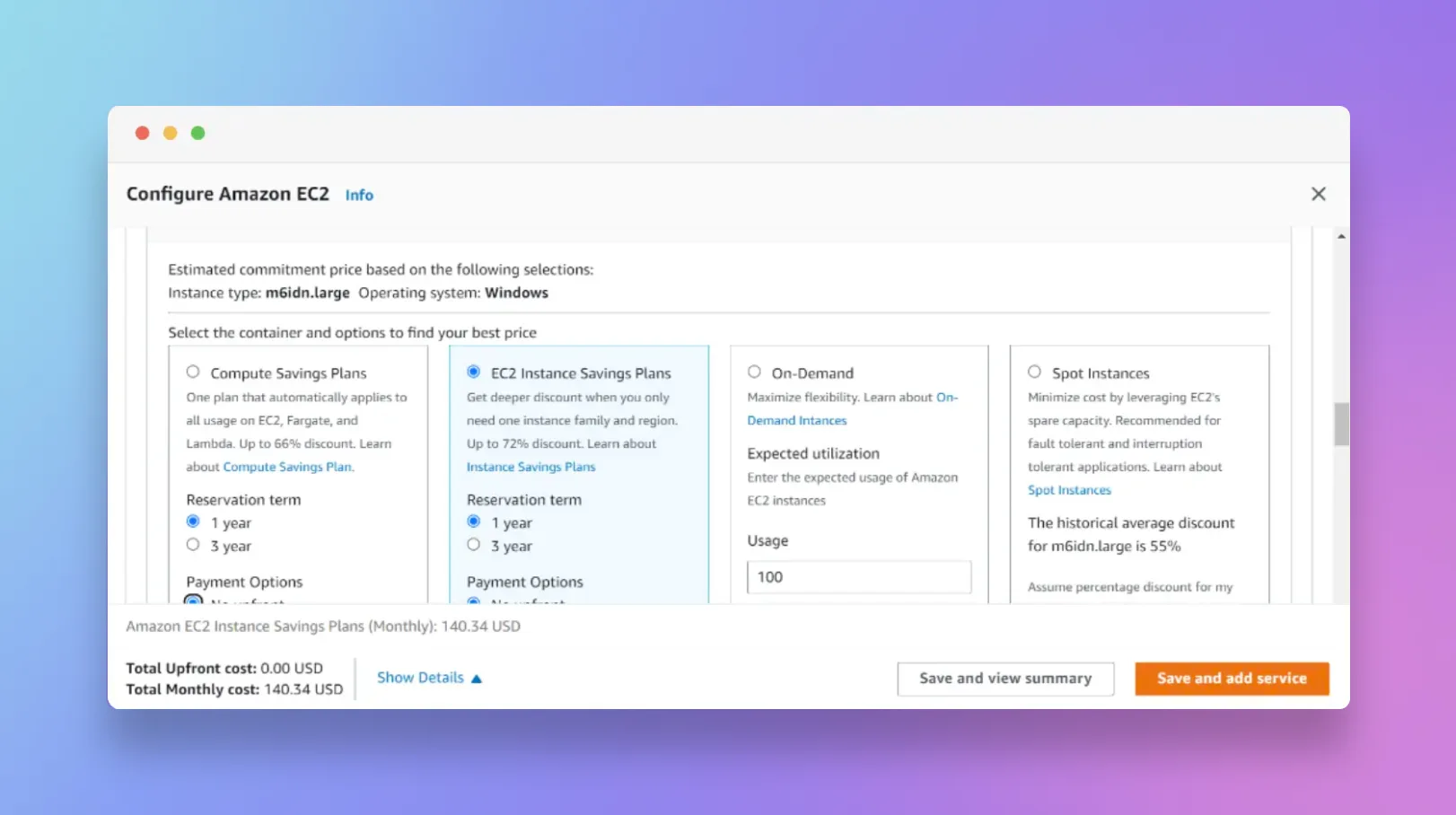
Task: Click the red macOS close window dot
Action: pos(142,133)
